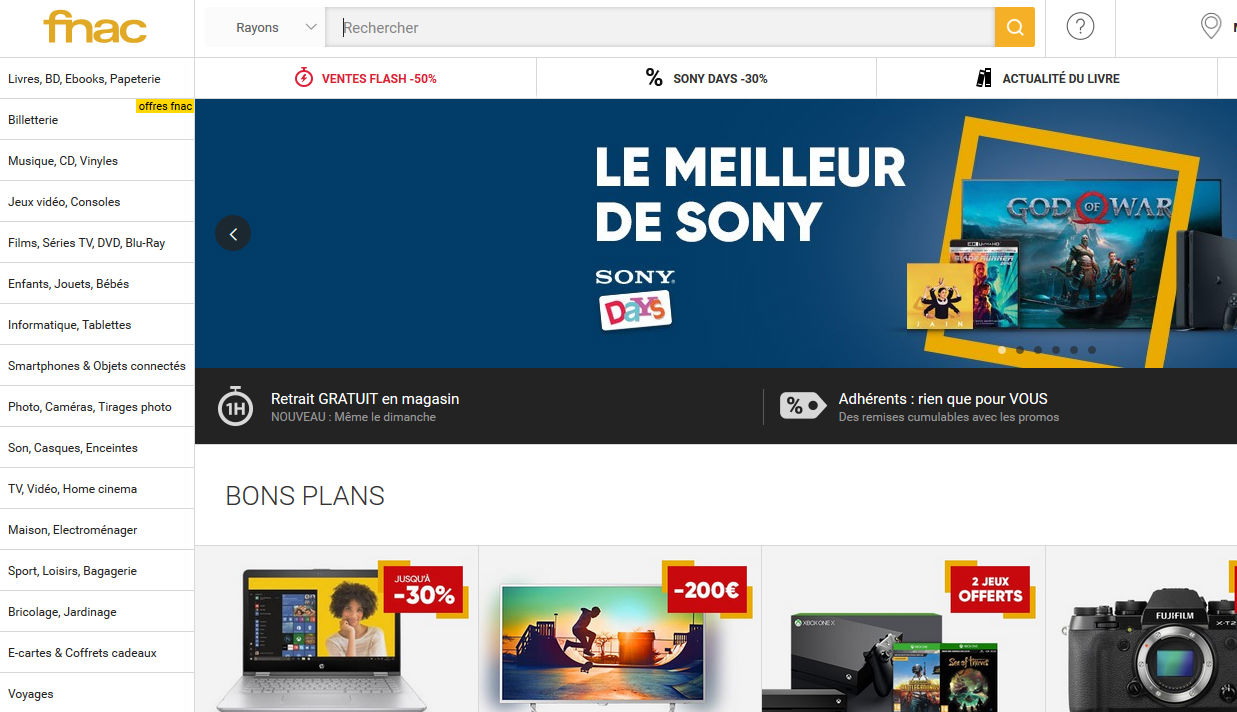The width and height of the screenshot is (1237, 712).
Task: Open the help question mark icon
Action: (x=1080, y=26)
